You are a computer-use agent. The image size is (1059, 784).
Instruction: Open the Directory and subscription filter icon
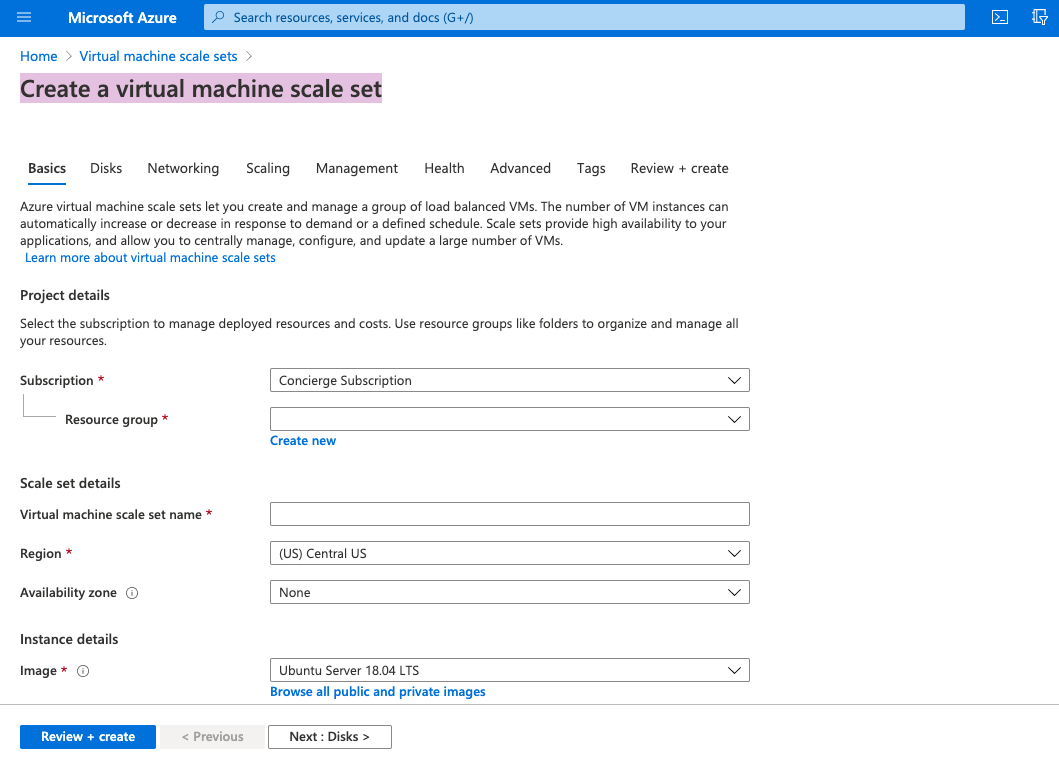coord(1039,17)
